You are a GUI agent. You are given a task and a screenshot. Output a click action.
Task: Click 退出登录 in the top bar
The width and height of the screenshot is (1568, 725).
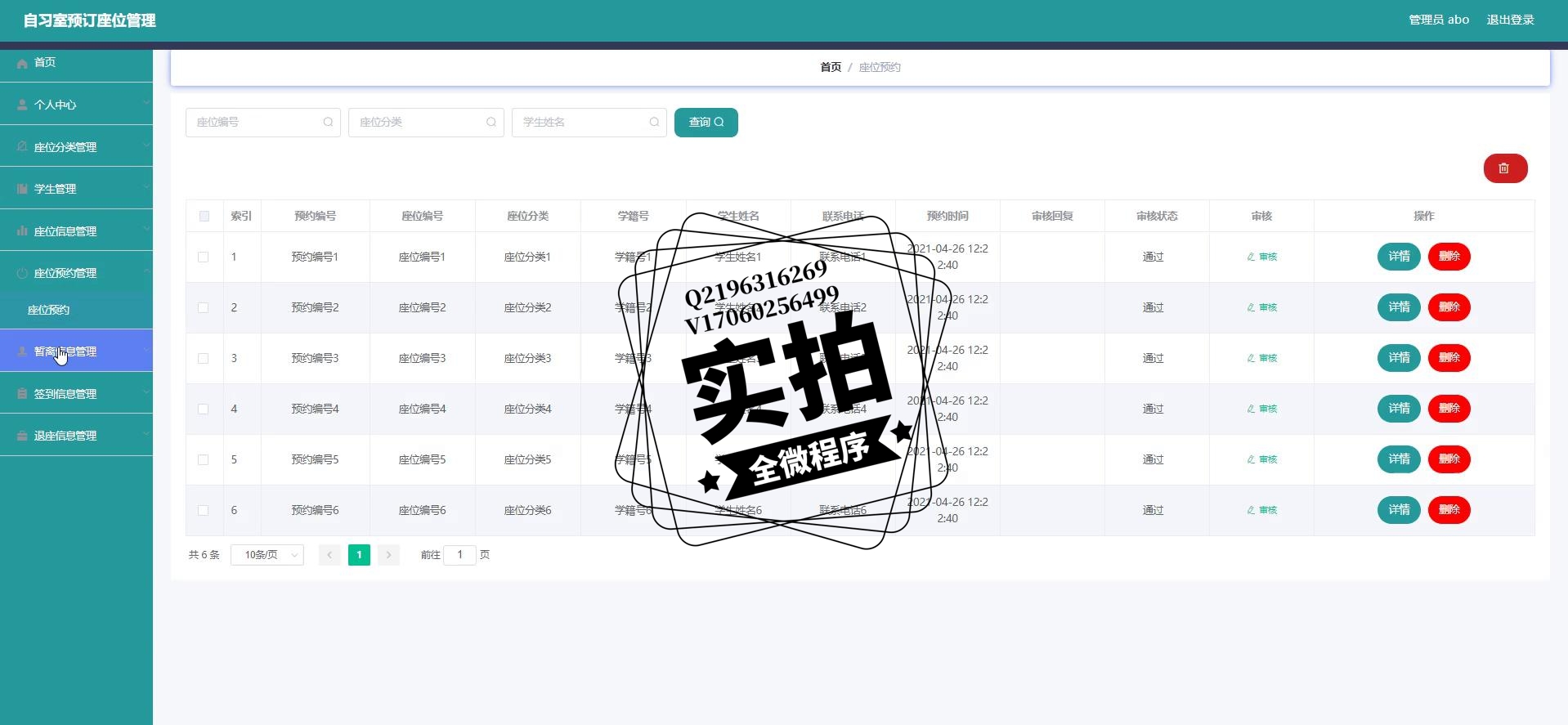click(x=1510, y=20)
